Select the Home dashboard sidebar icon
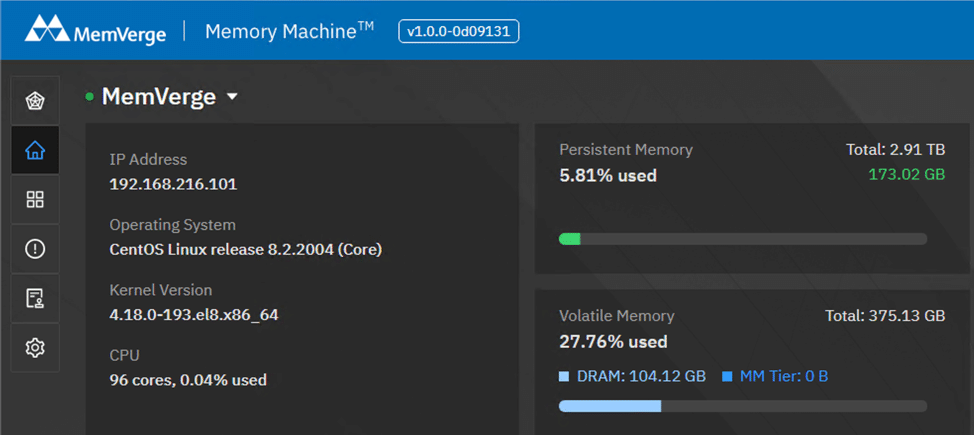Viewport: 974px width, 435px height. 35,150
